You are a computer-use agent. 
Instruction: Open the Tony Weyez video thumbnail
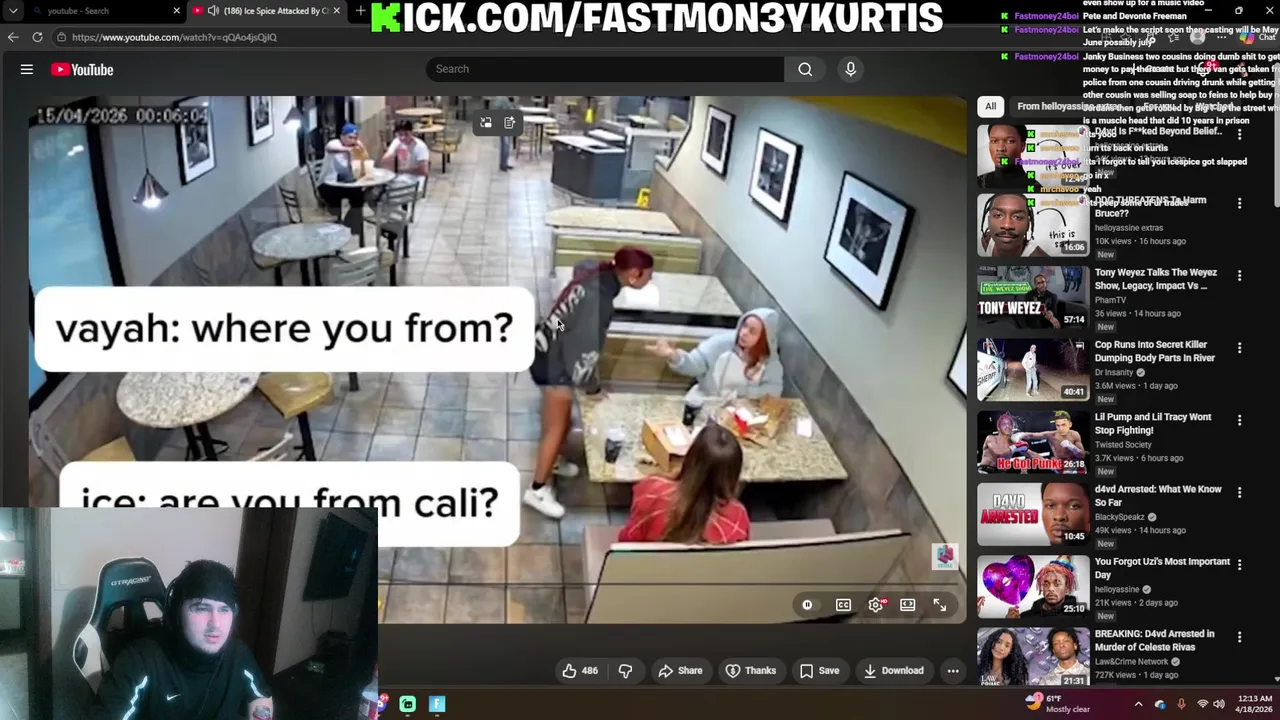(1032, 297)
